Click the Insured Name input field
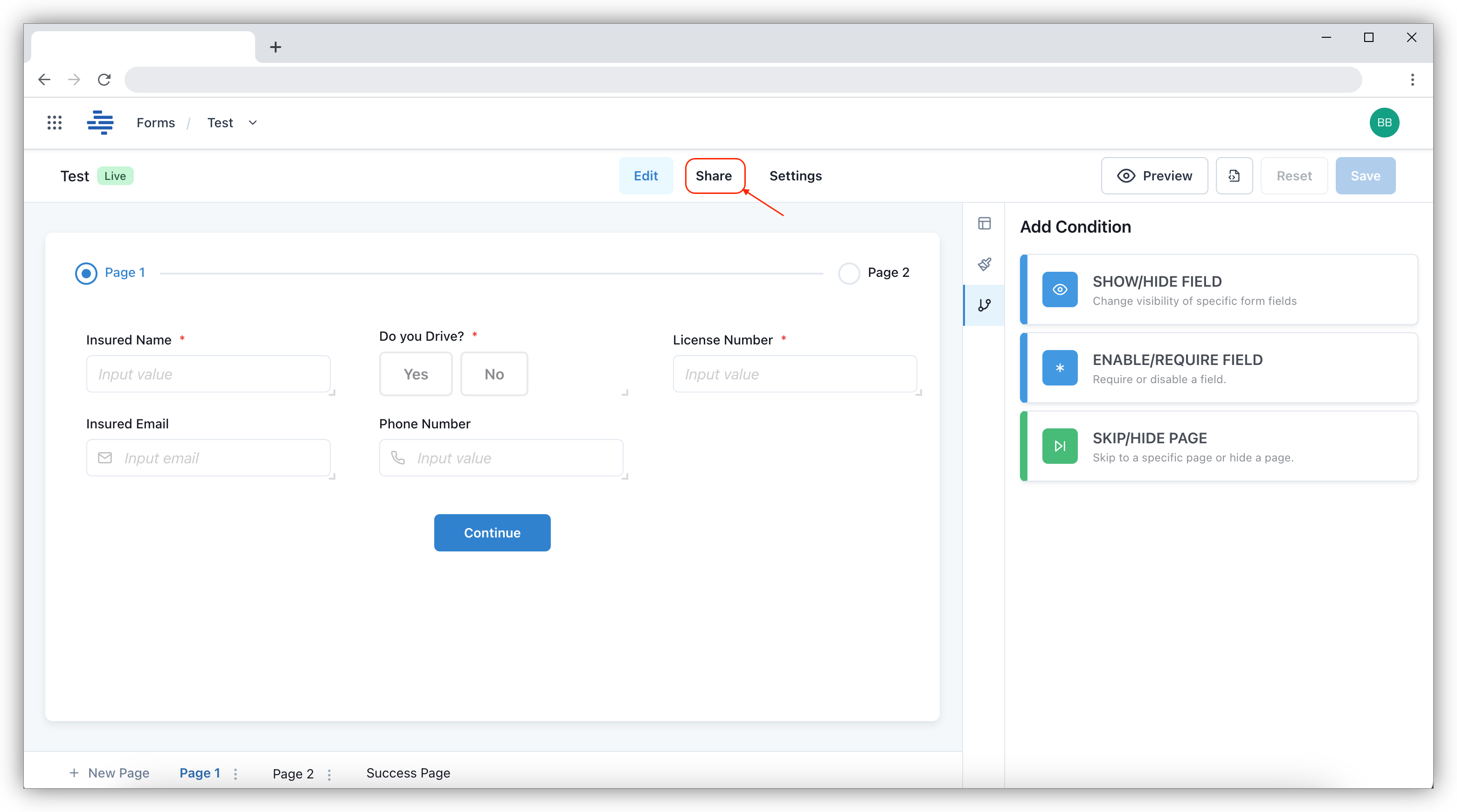This screenshot has height=812, width=1457. [x=208, y=374]
